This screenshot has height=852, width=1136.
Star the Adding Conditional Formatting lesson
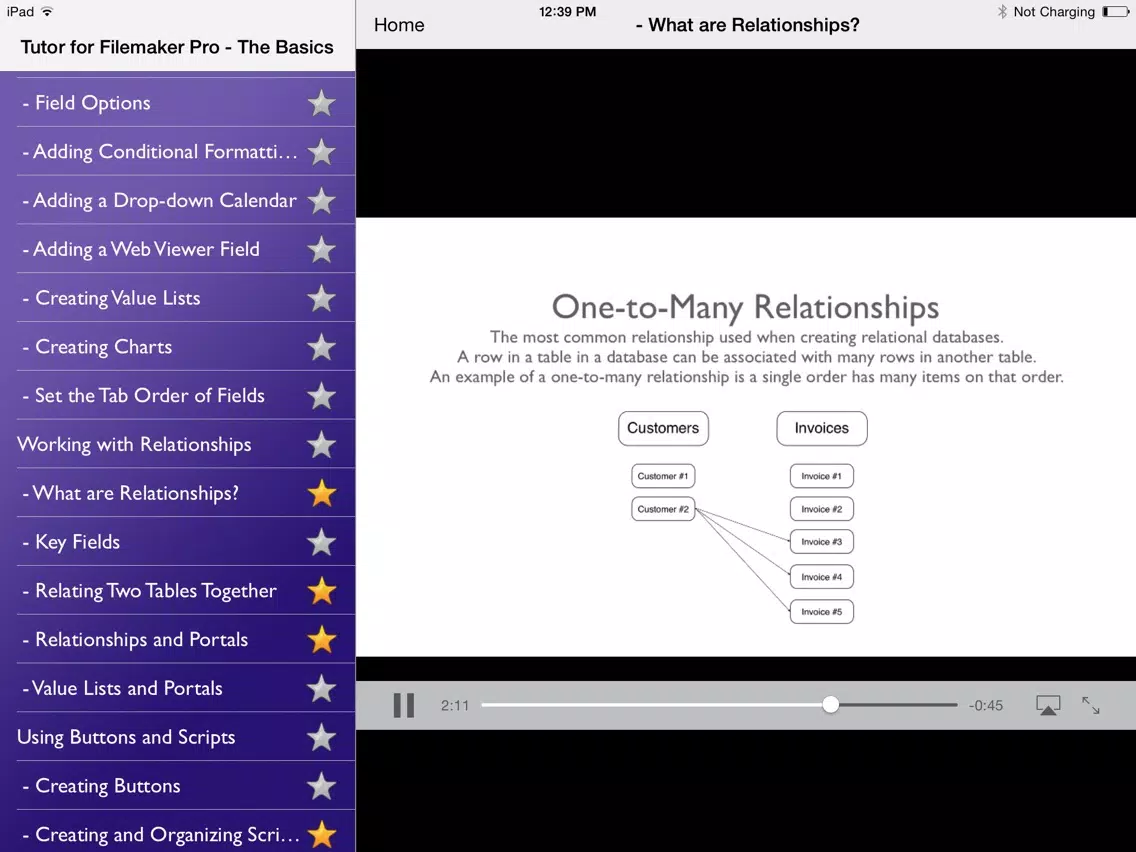pos(321,152)
